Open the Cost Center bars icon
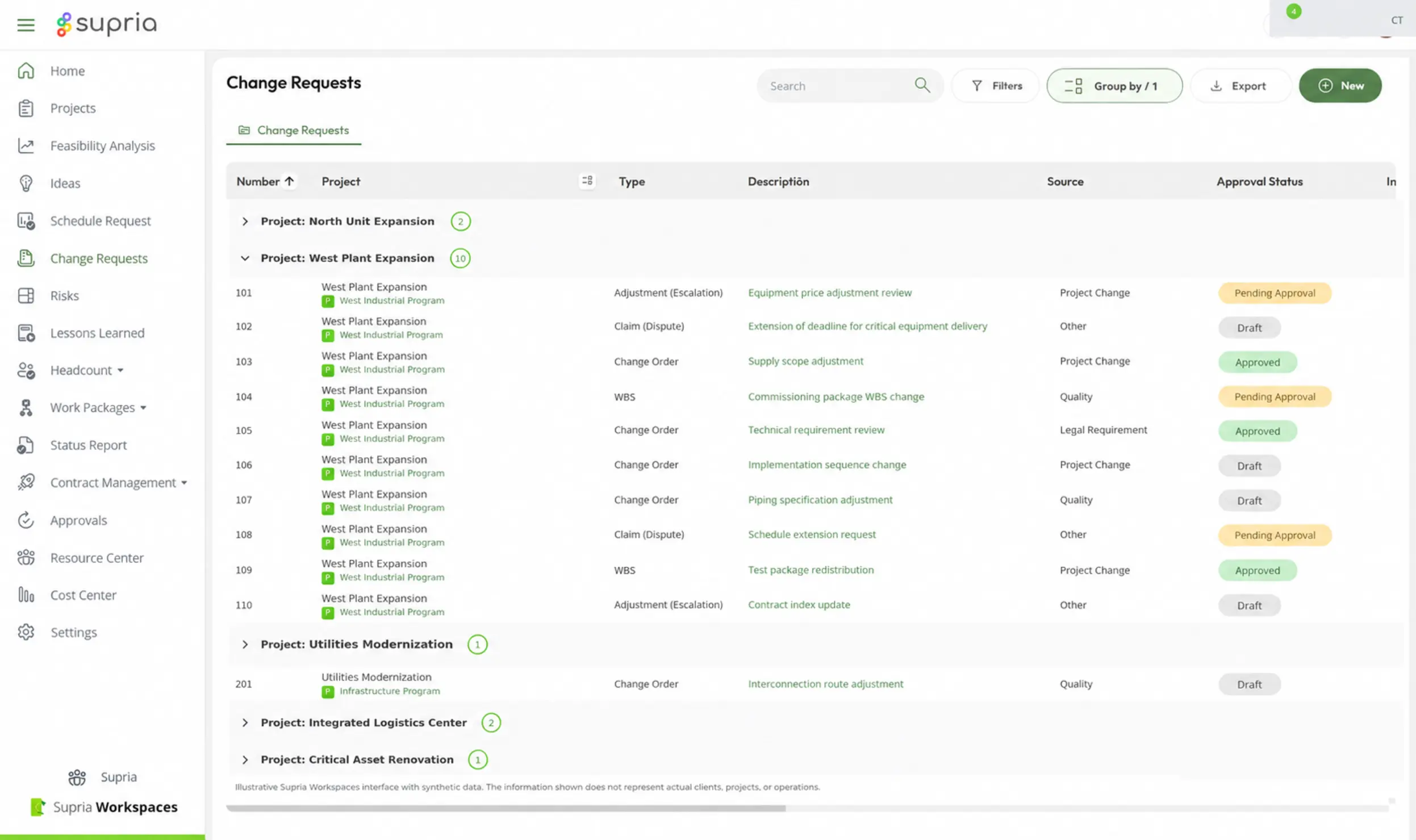The image size is (1416, 840). (26, 595)
